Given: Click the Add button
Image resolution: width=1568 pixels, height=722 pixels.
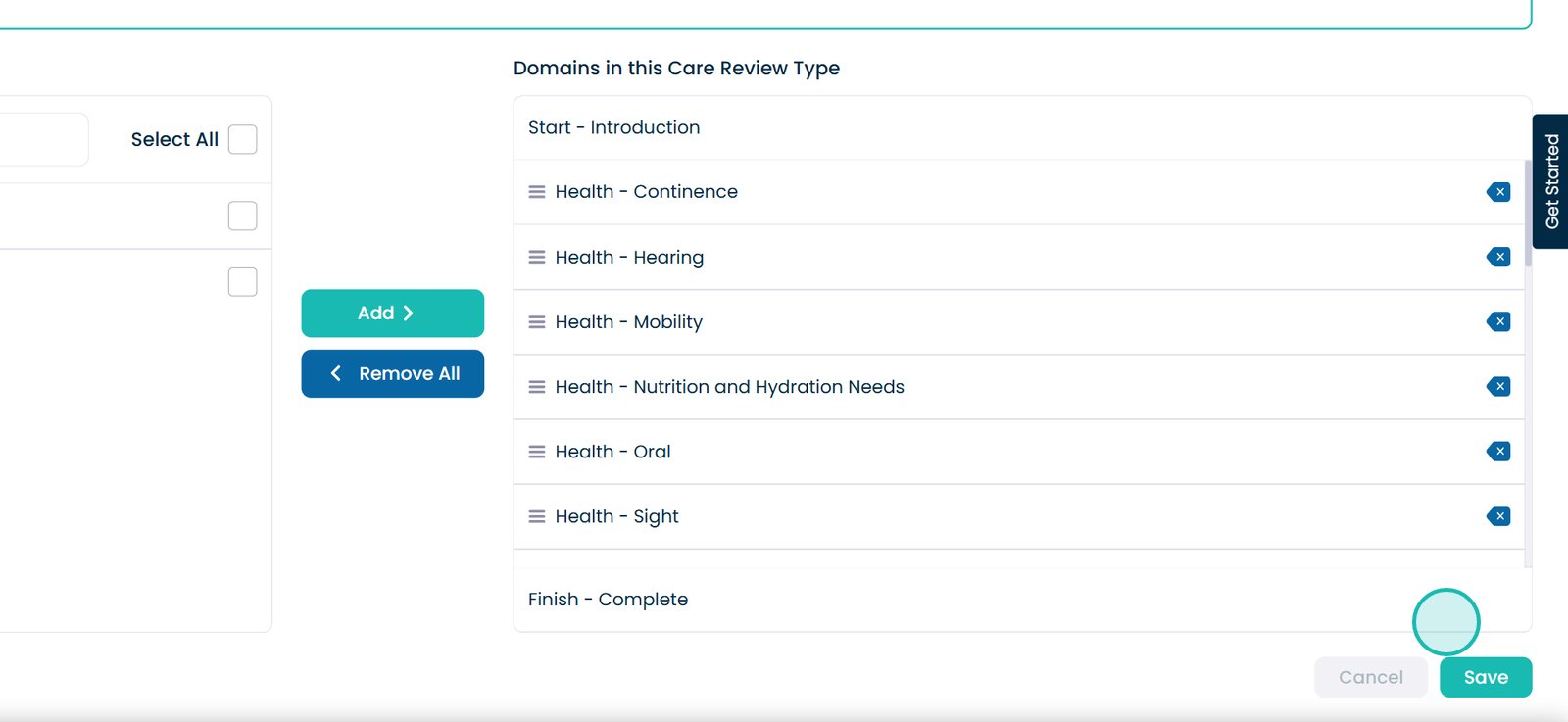Looking at the screenshot, I should (x=392, y=313).
